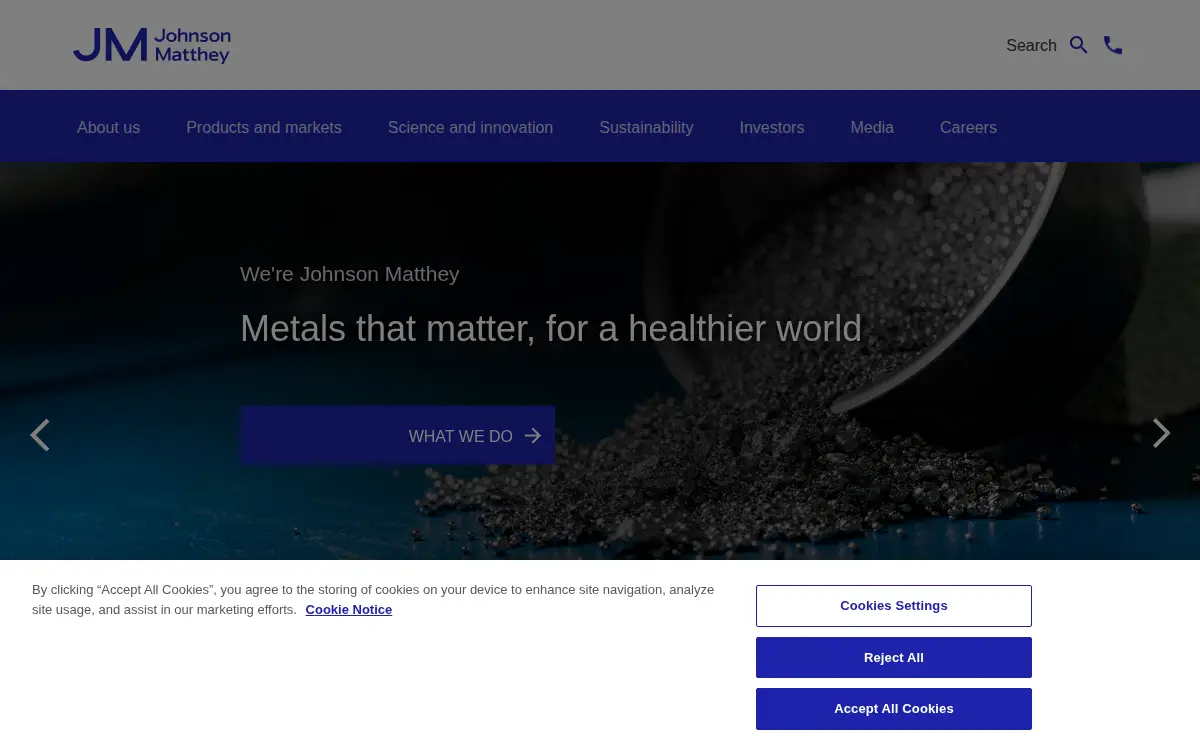
Task: Click the WHAT WE DO button
Action: pos(397,435)
